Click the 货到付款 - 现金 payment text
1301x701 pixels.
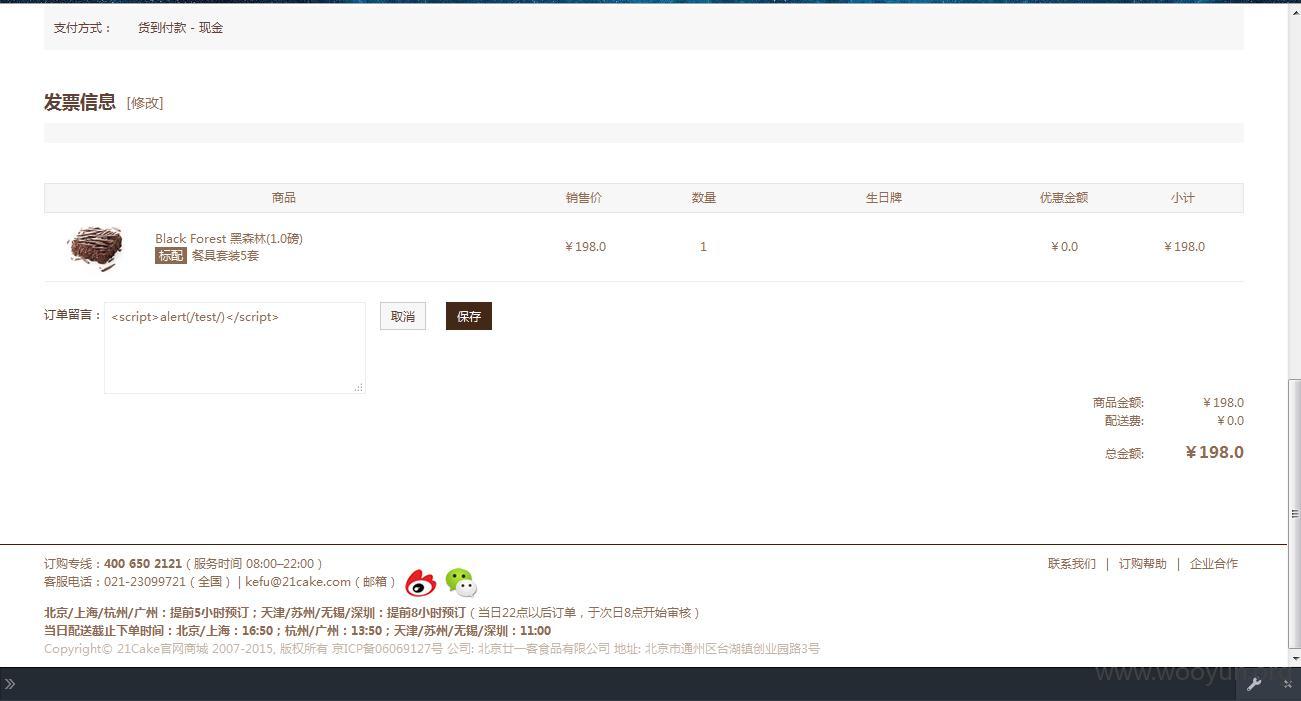pyautogui.click(x=180, y=28)
